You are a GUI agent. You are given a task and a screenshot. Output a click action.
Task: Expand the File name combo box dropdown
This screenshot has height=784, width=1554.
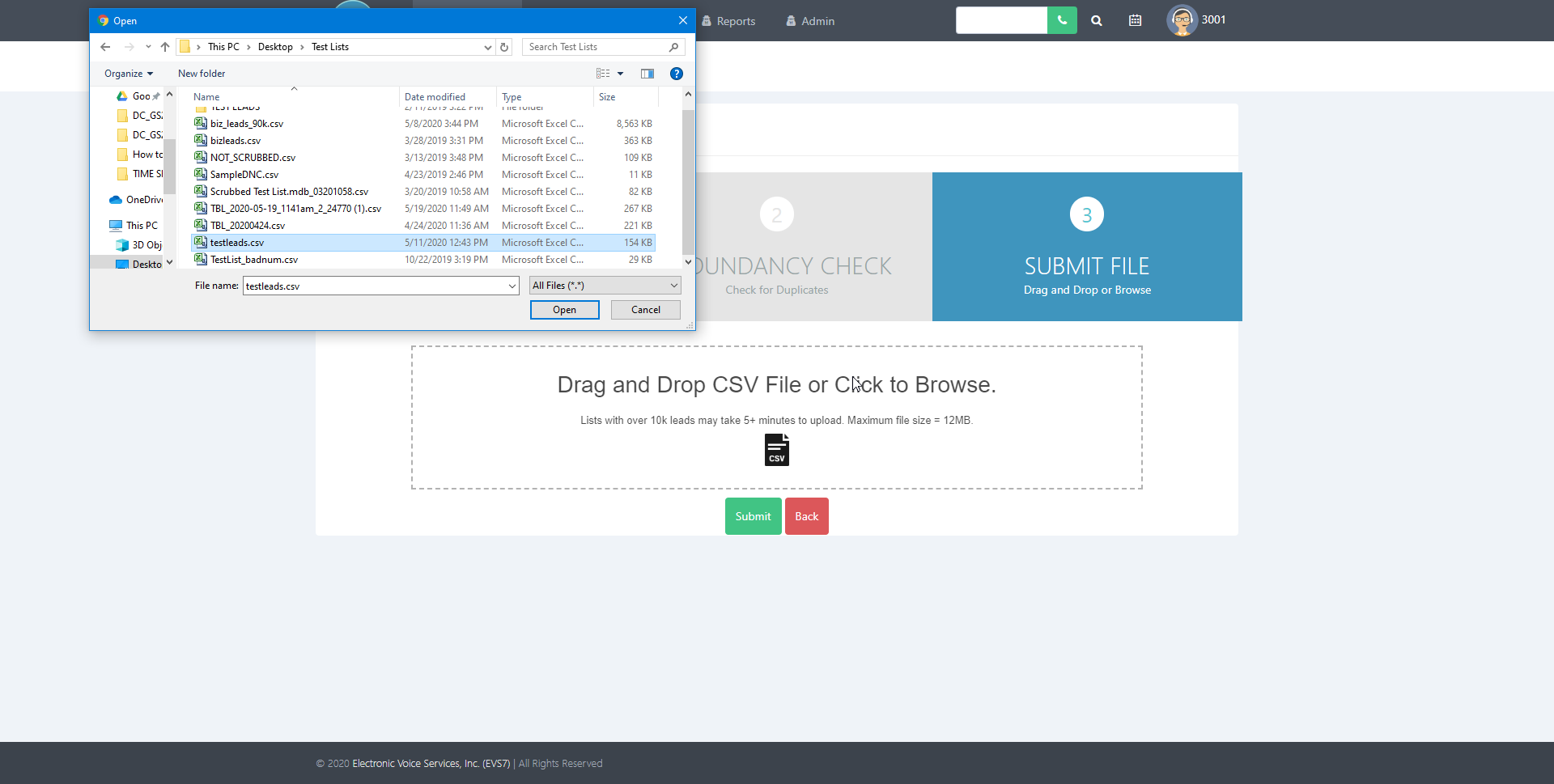pos(512,286)
